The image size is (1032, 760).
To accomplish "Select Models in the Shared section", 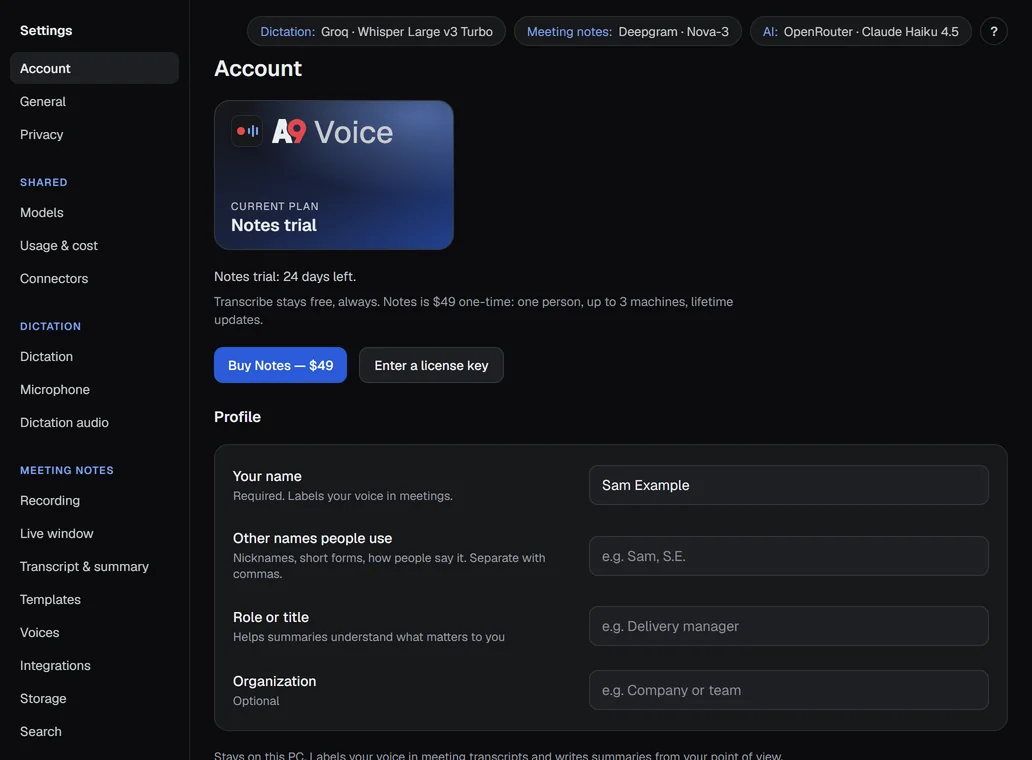I will (41, 213).
